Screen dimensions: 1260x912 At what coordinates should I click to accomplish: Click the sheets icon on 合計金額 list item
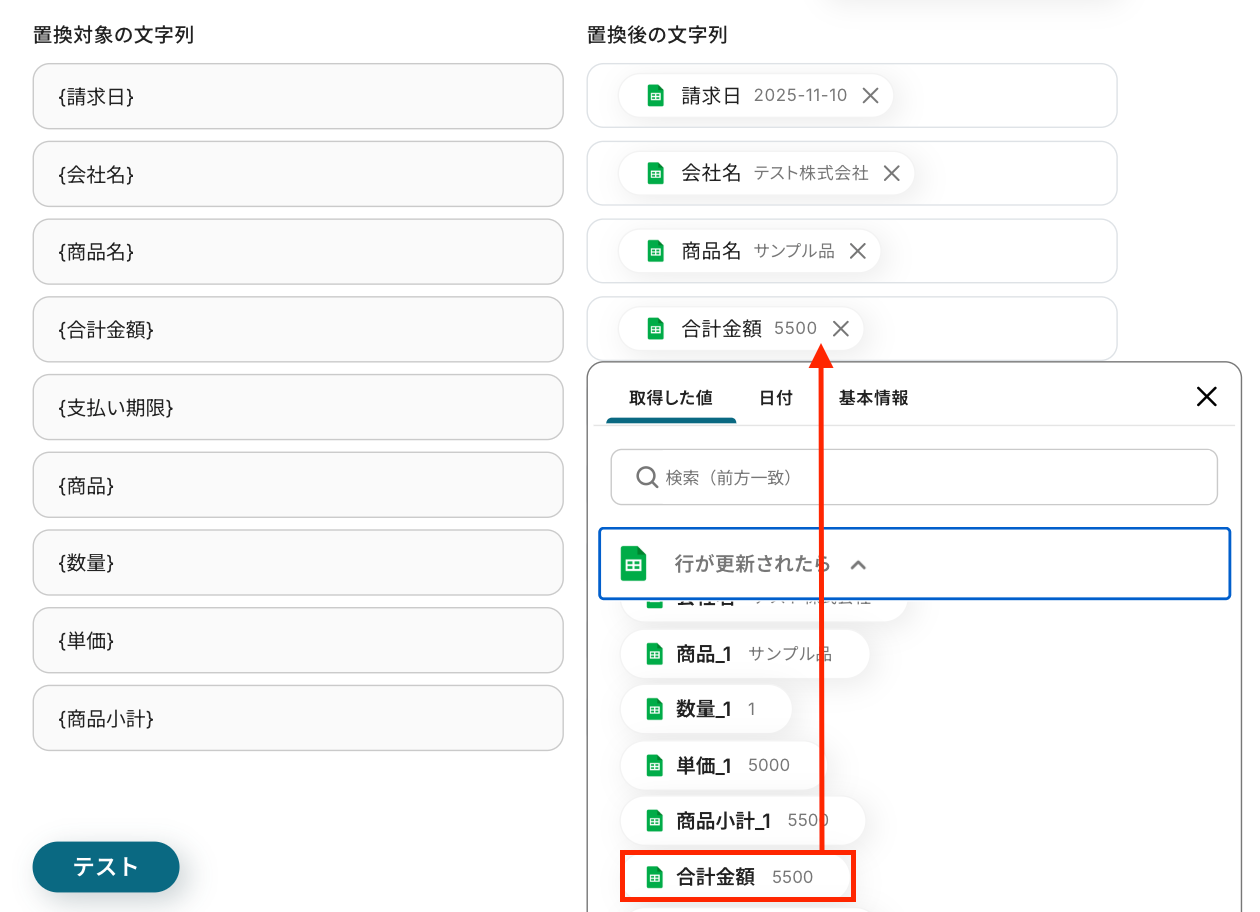pyautogui.click(x=655, y=877)
